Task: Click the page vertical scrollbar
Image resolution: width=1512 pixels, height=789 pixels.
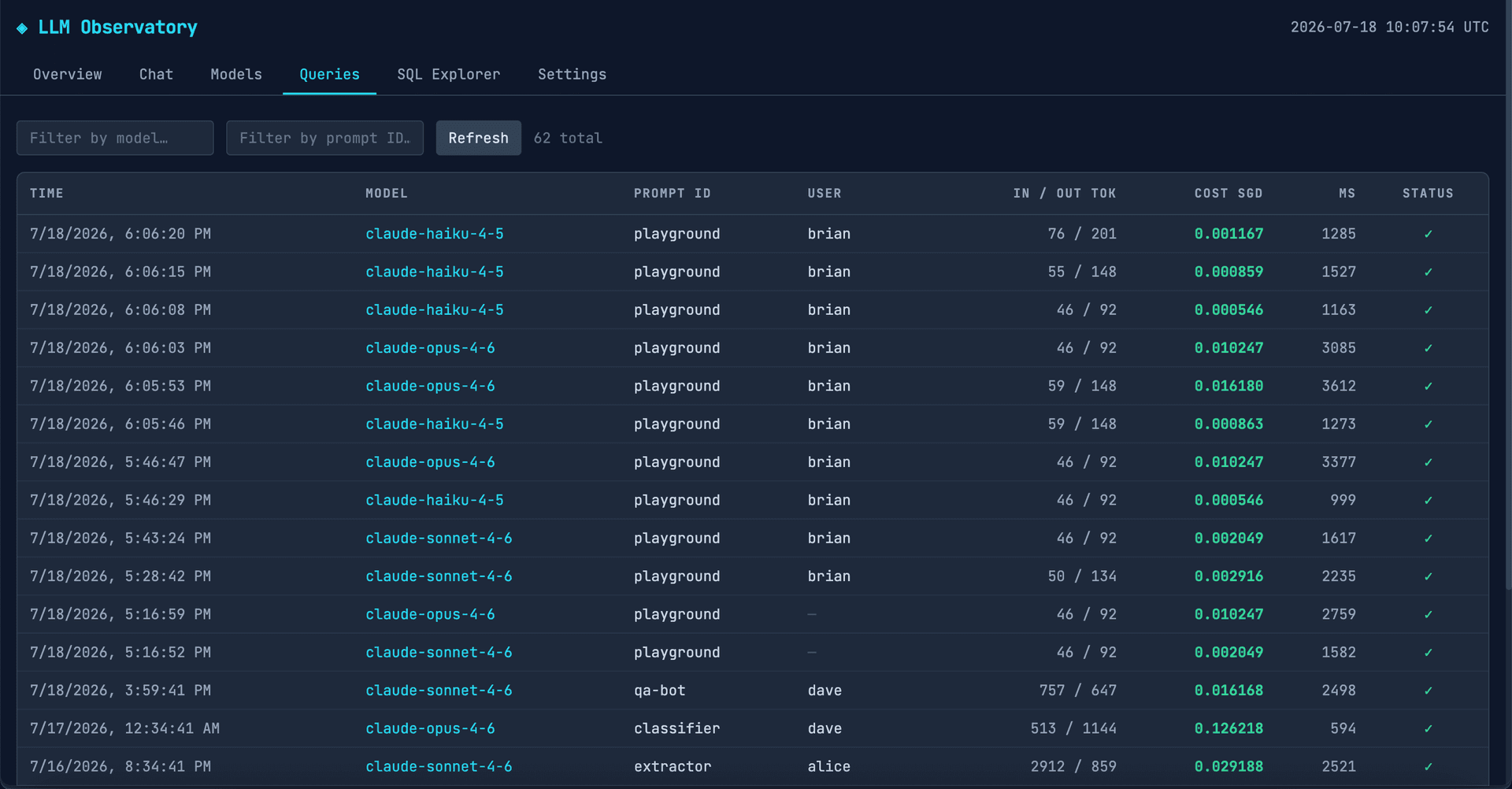Action: (x=1508, y=295)
